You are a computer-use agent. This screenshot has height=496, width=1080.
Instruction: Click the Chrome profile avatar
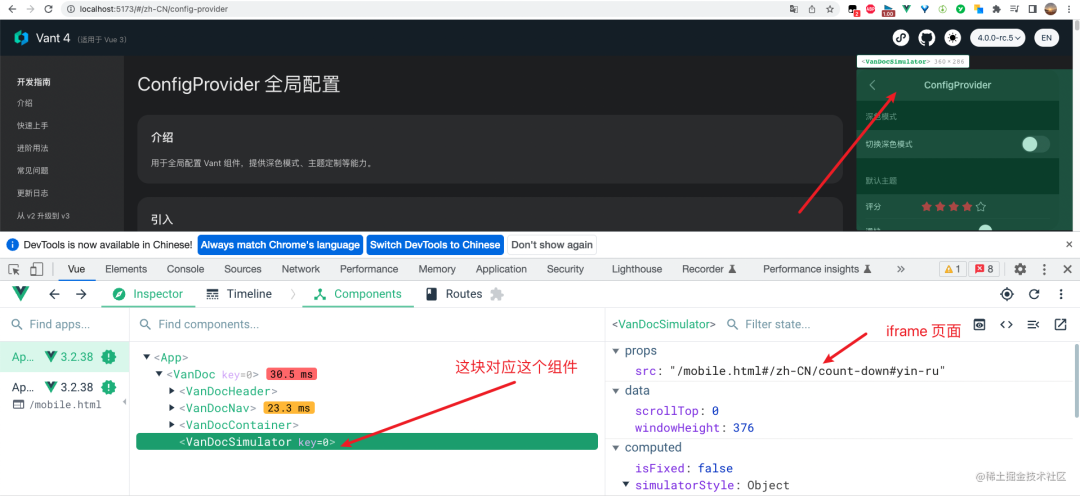pos(1050,9)
